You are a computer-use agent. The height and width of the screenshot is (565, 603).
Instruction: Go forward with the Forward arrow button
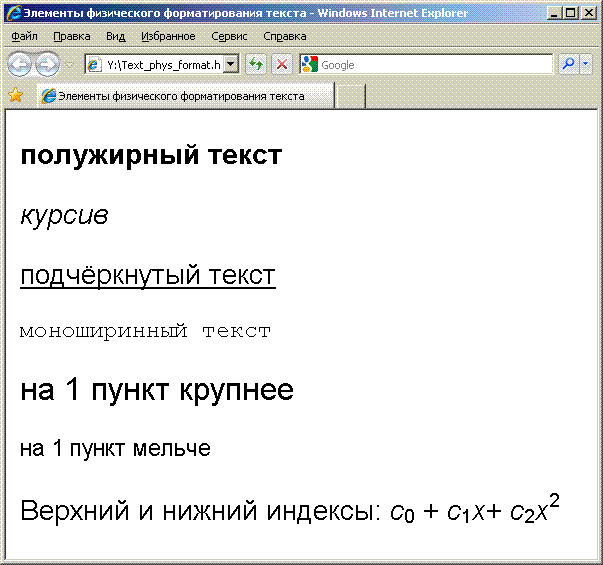pos(48,64)
